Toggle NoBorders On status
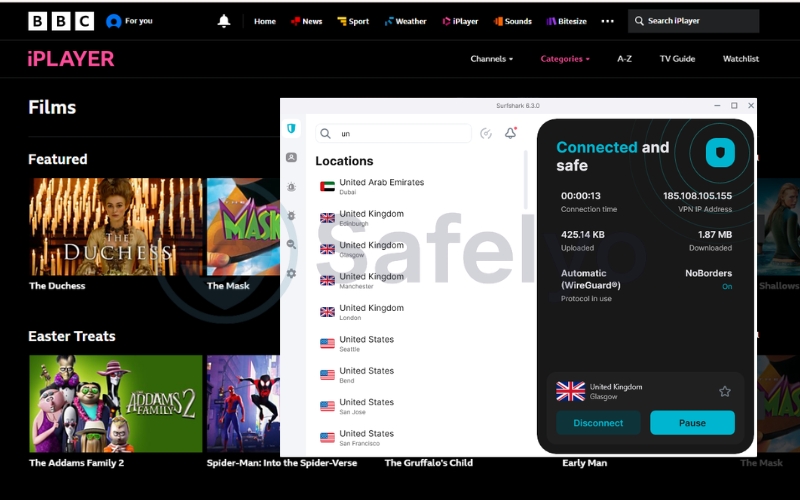 pyautogui.click(x=727, y=287)
